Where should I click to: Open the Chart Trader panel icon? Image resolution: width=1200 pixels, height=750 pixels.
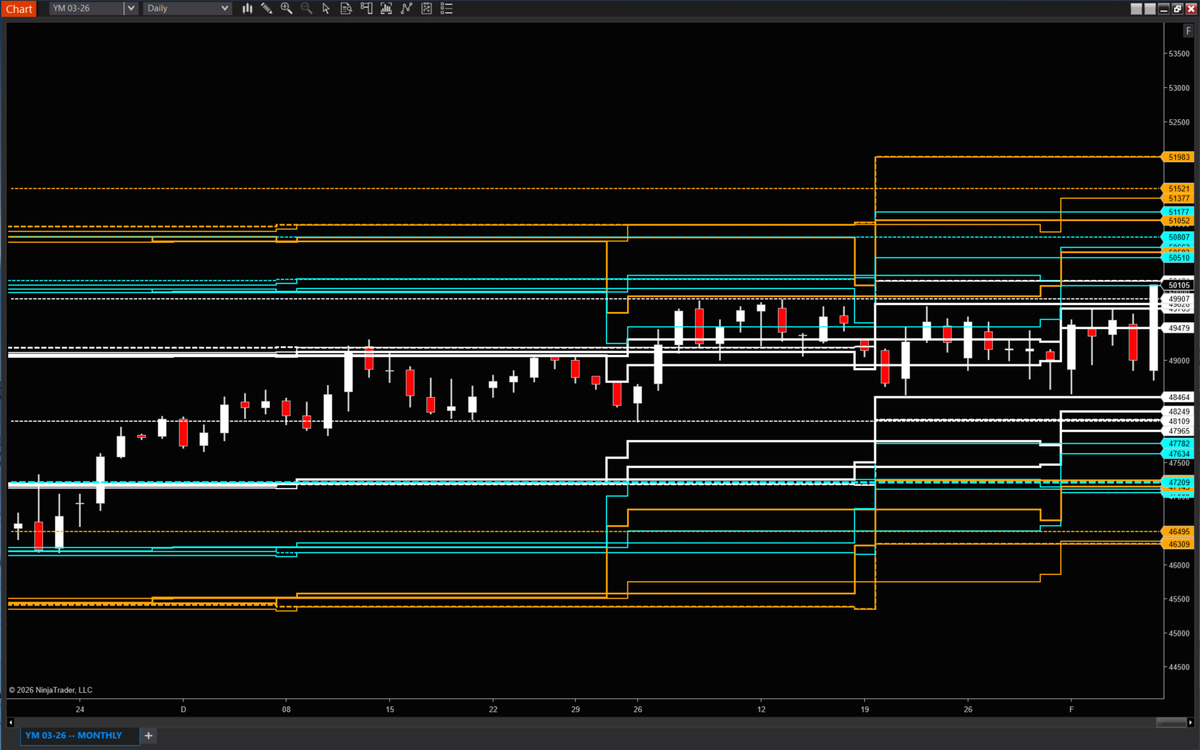(x=366, y=9)
